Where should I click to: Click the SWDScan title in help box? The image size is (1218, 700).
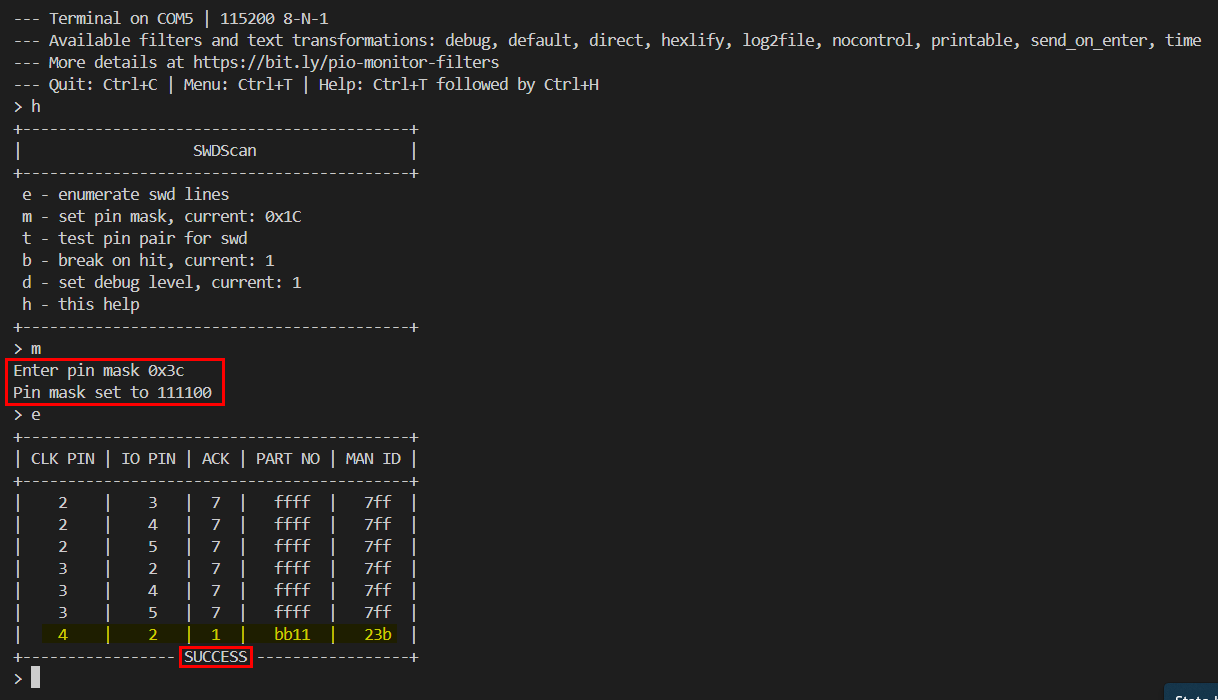pyautogui.click(x=224, y=150)
